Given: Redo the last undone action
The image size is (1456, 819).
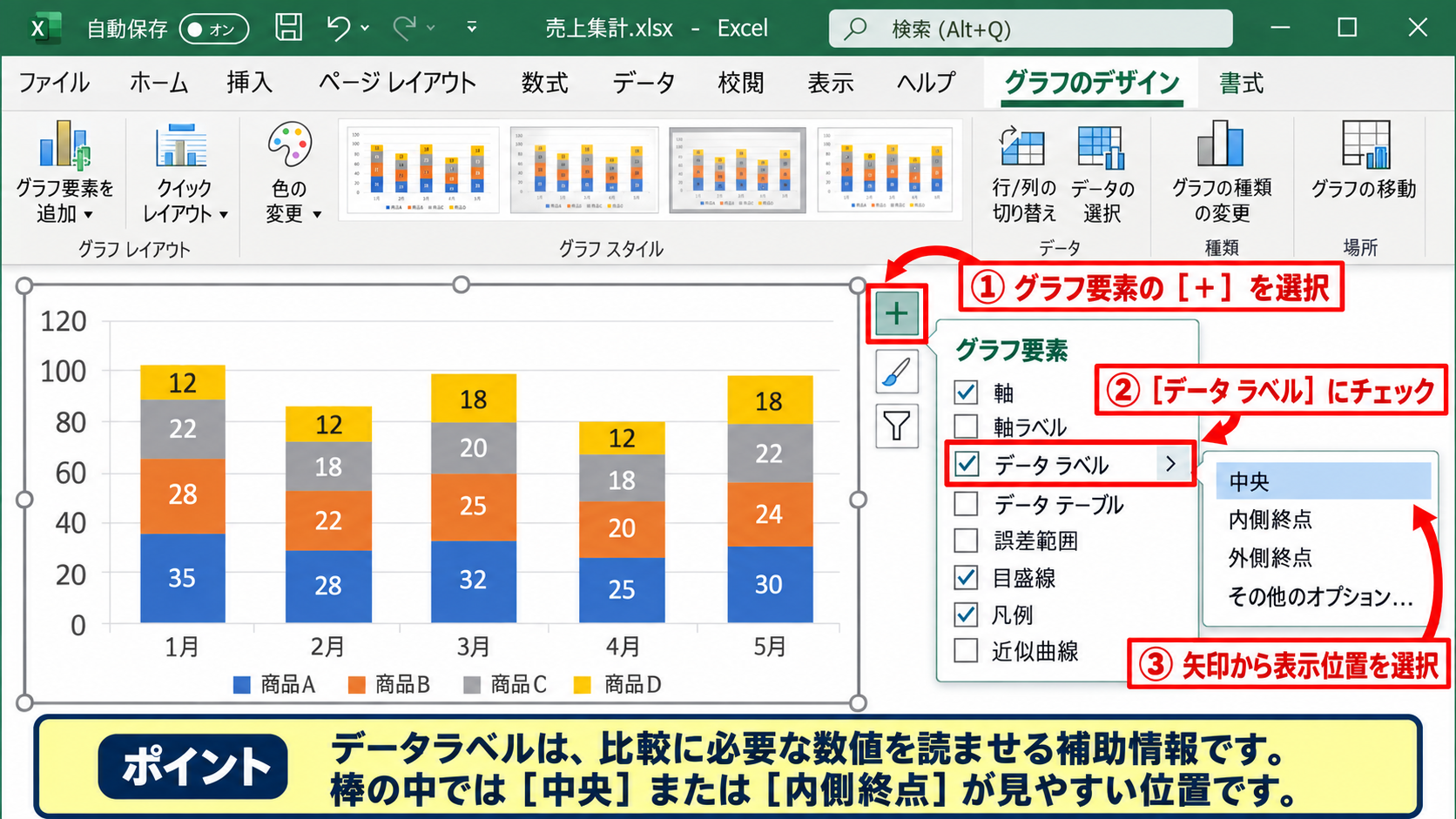Looking at the screenshot, I should coord(404,28).
